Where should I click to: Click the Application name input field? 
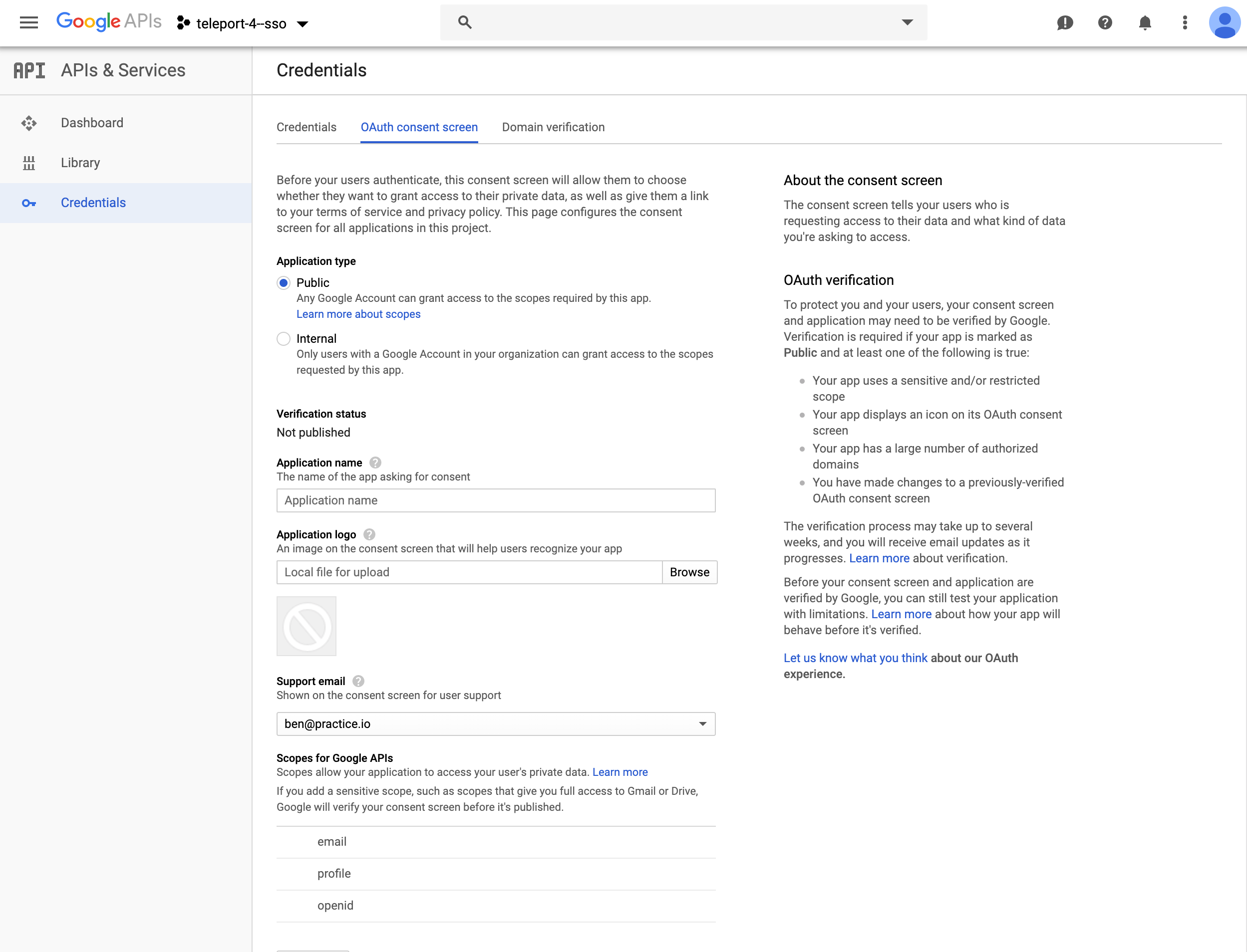click(496, 500)
